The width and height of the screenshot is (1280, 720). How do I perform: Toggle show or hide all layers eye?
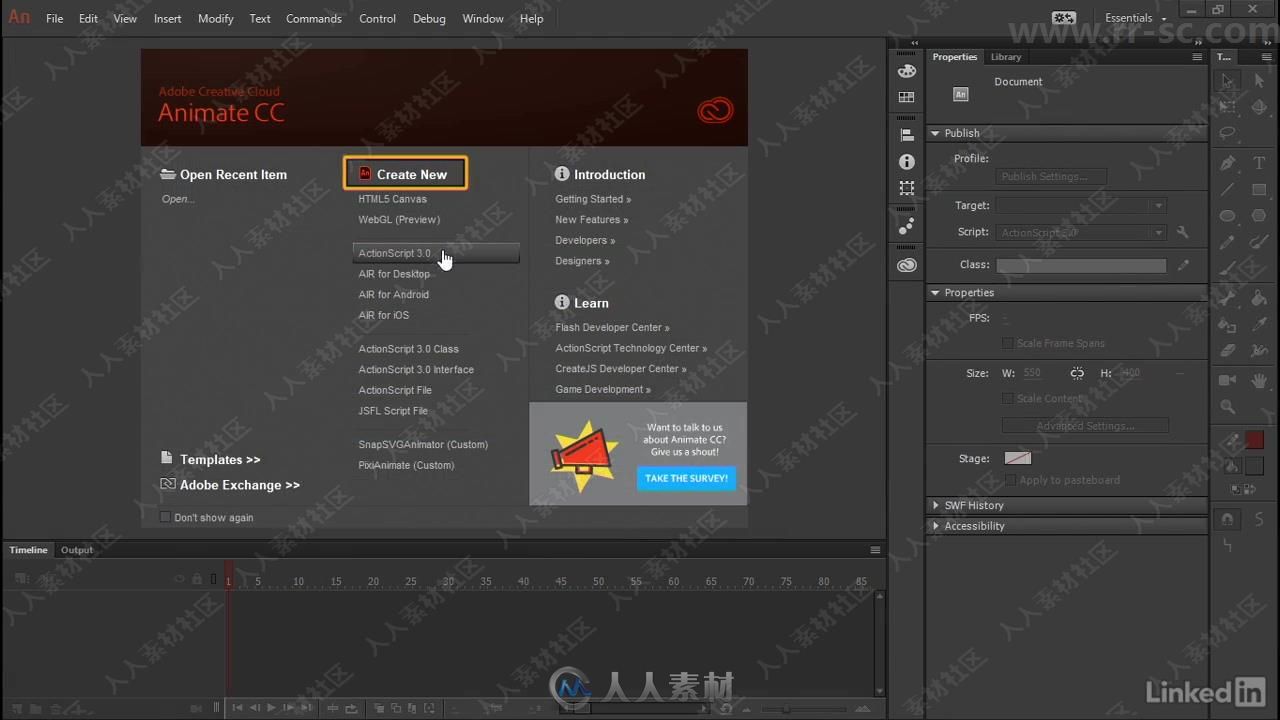point(180,579)
